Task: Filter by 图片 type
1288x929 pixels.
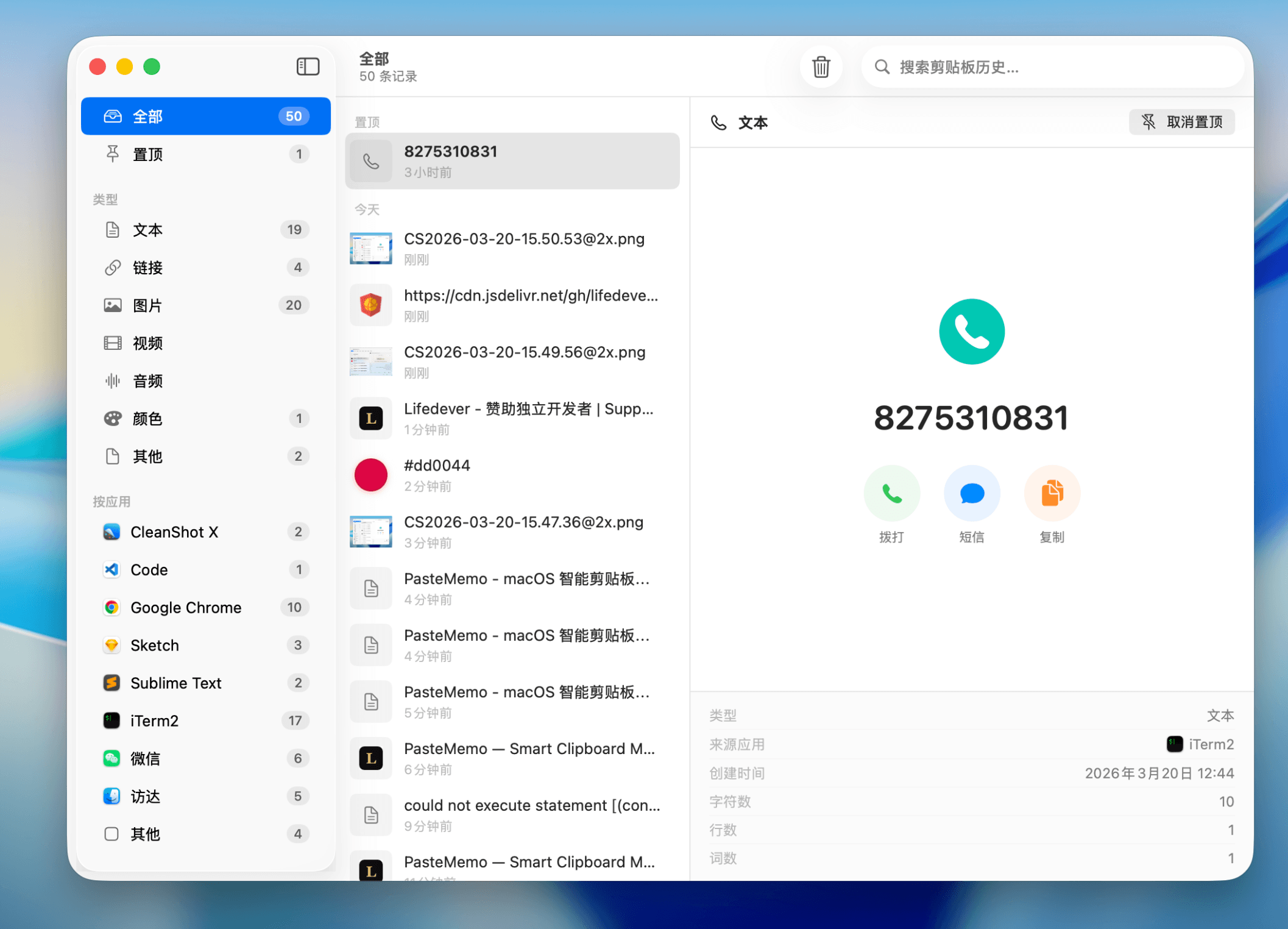Action: point(206,305)
